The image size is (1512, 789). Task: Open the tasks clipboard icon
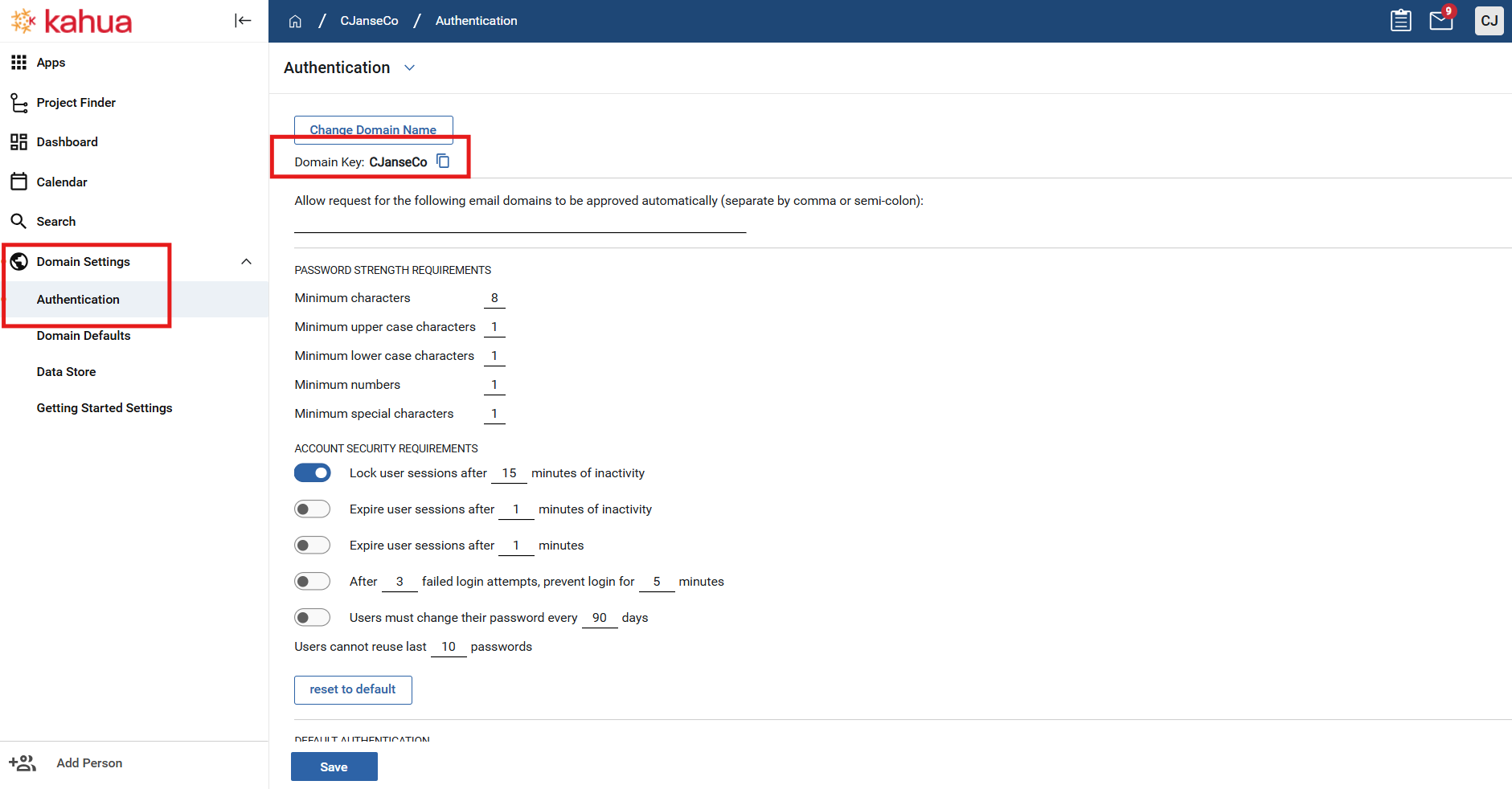1400,21
